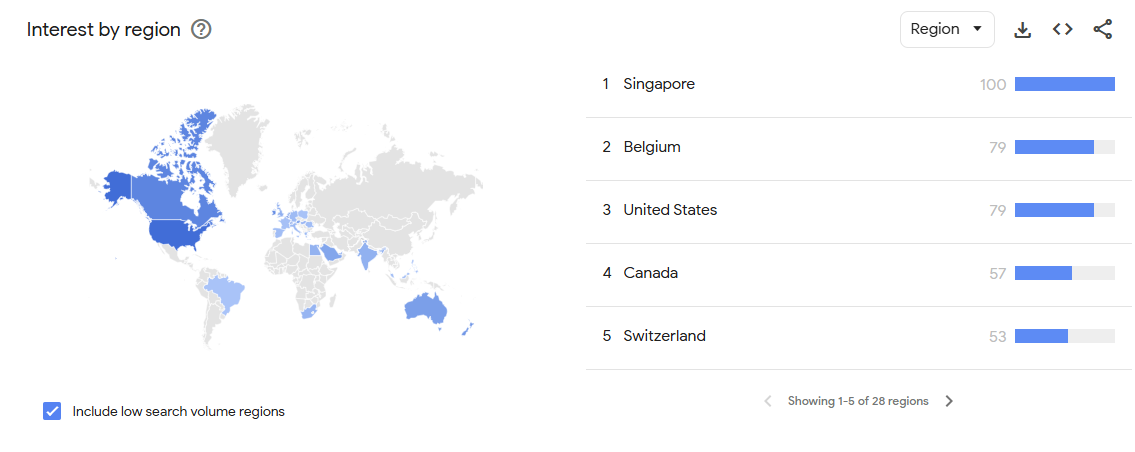Viewport: 1135px width, 452px height.
Task: Select Belgium in the region list
Action: (x=651, y=147)
